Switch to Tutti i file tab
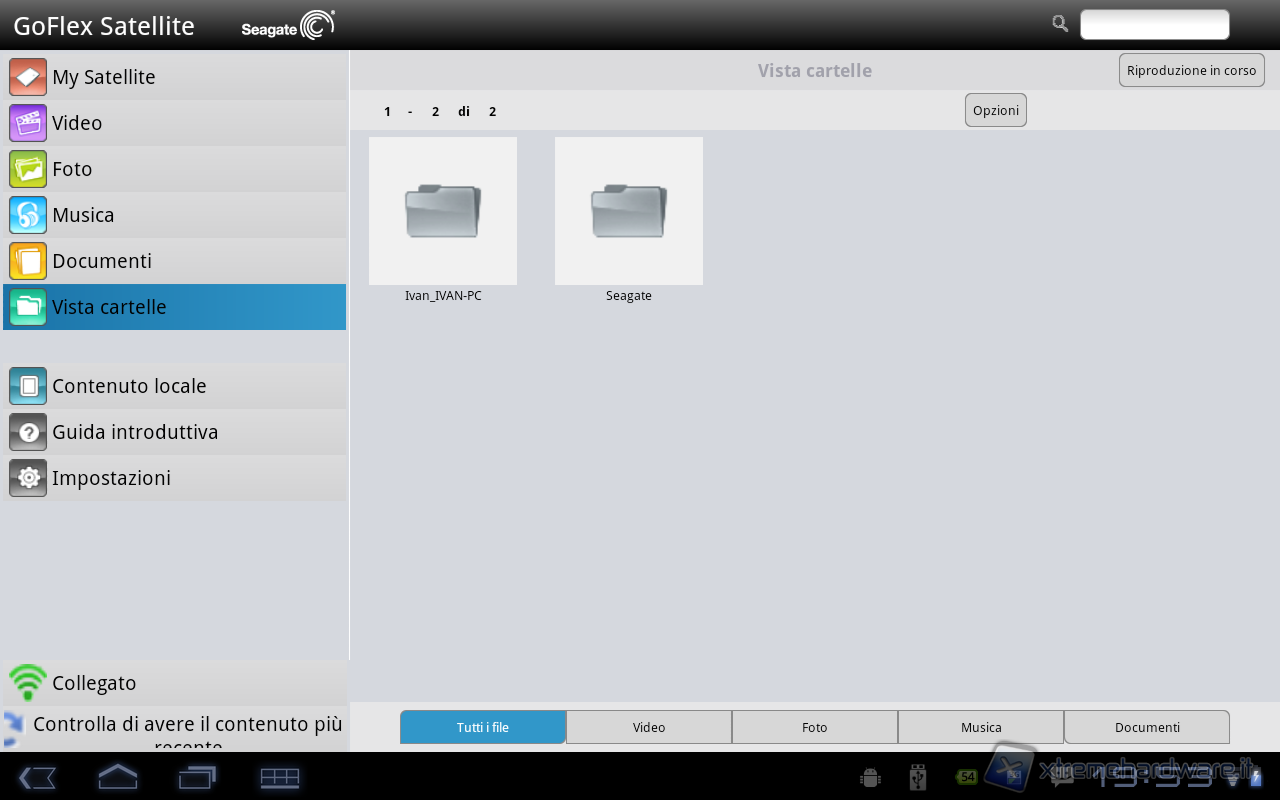This screenshot has width=1280, height=800. coord(483,727)
